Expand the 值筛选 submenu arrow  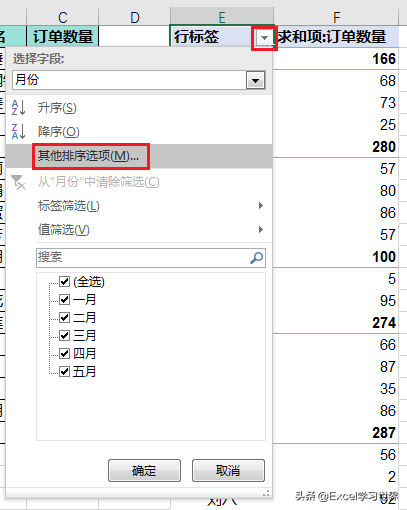(261, 230)
